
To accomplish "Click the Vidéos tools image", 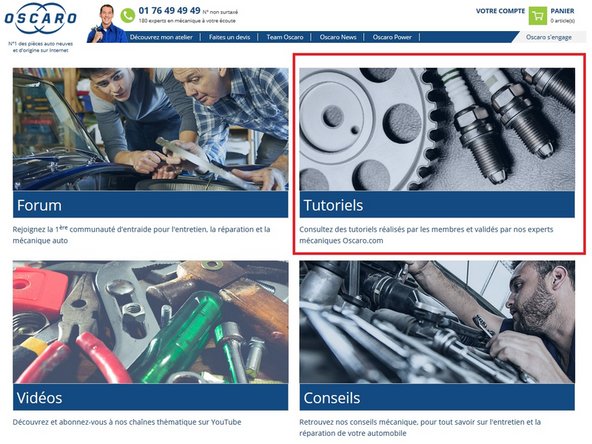I will (x=150, y=322).
